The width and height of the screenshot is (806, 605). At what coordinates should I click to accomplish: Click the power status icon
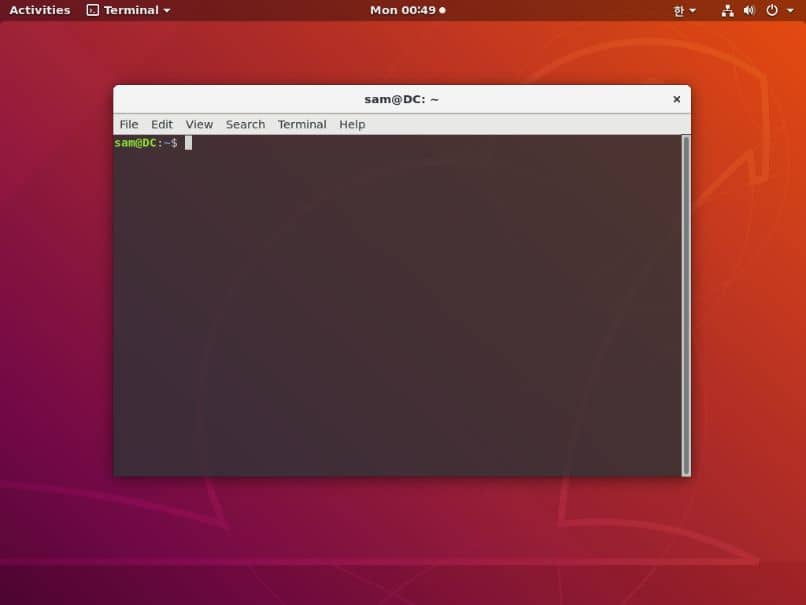[769, 10]
